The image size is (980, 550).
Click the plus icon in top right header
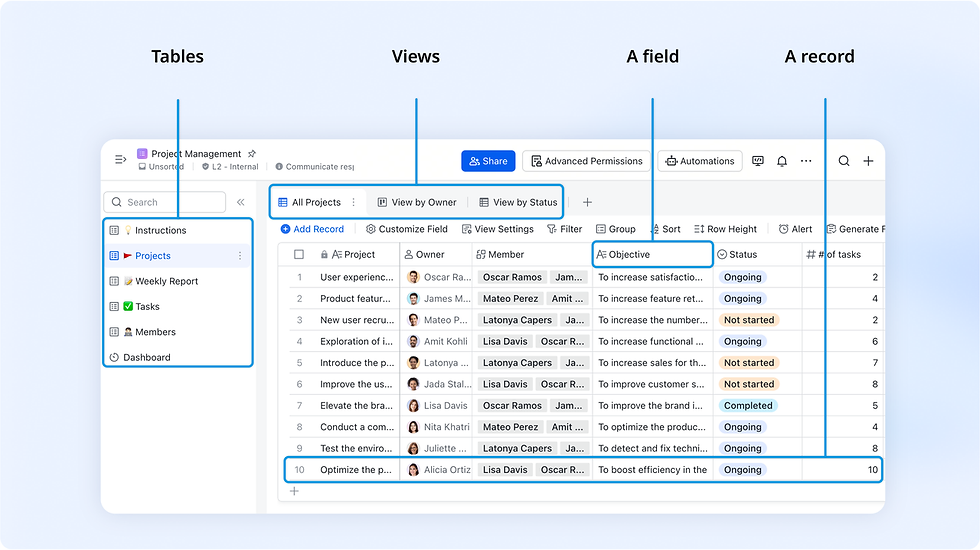pyautogui.click(x=868, y=161)
